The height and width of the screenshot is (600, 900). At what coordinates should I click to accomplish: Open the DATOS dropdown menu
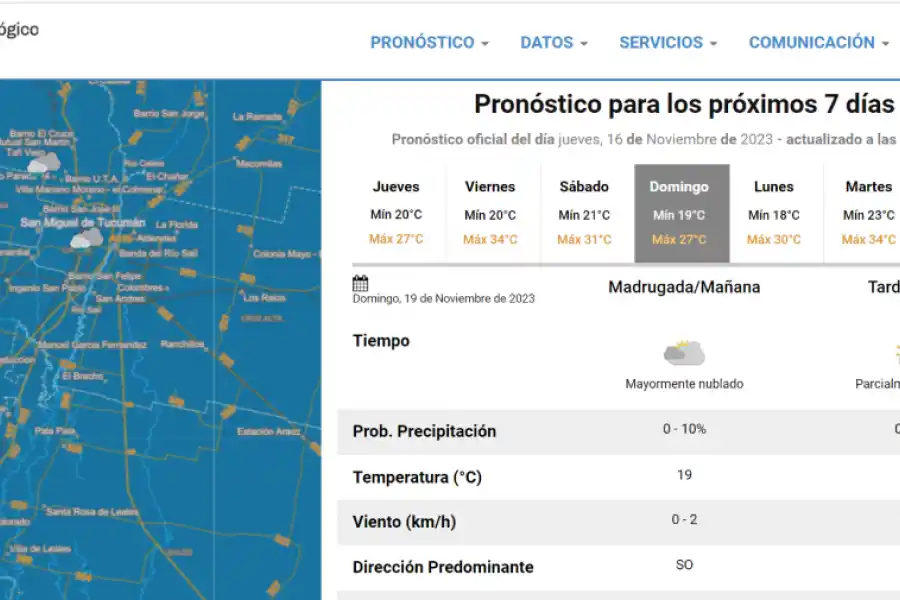click(553, 43)
